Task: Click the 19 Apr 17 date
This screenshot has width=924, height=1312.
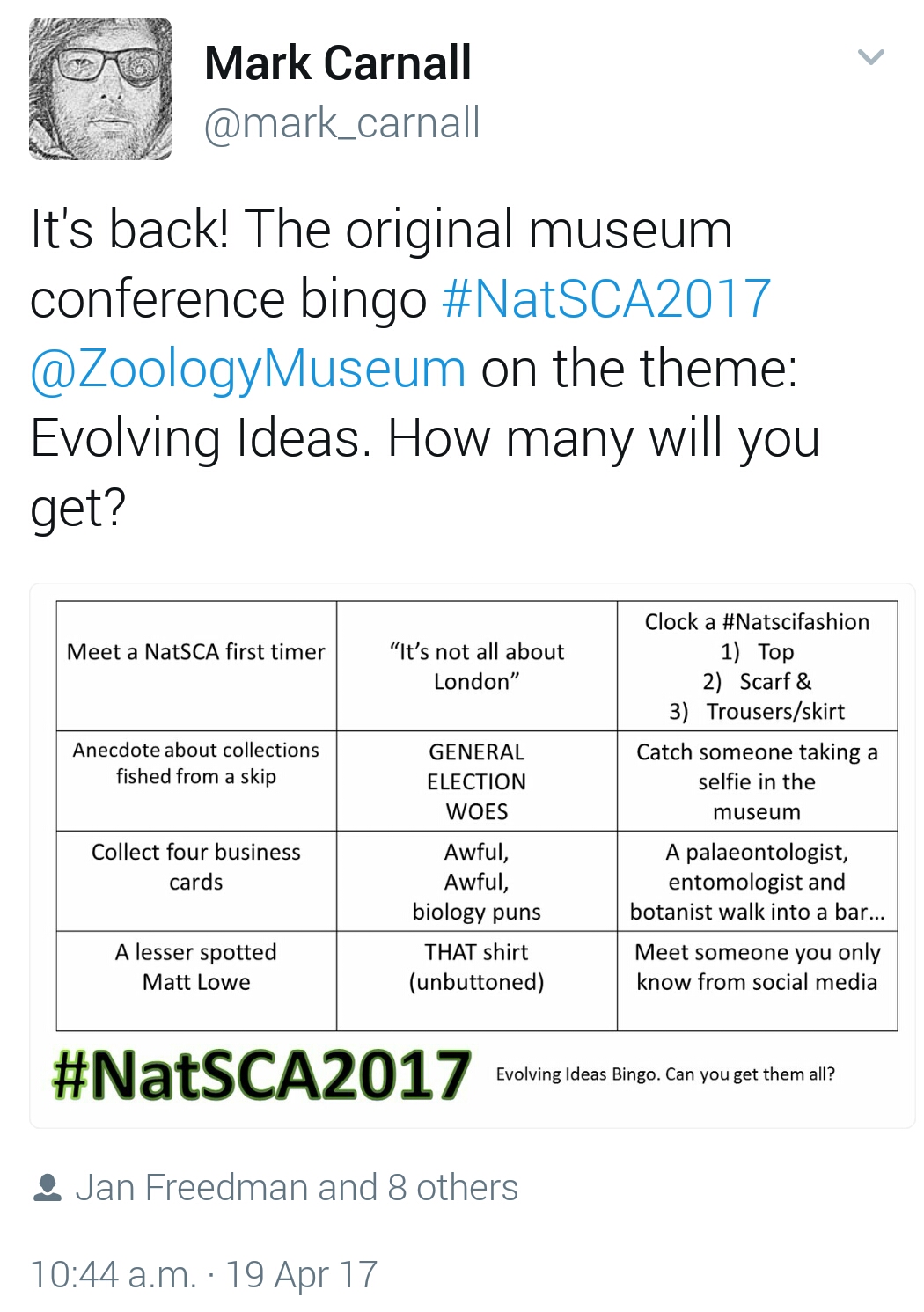Action: pos(302,1274)
